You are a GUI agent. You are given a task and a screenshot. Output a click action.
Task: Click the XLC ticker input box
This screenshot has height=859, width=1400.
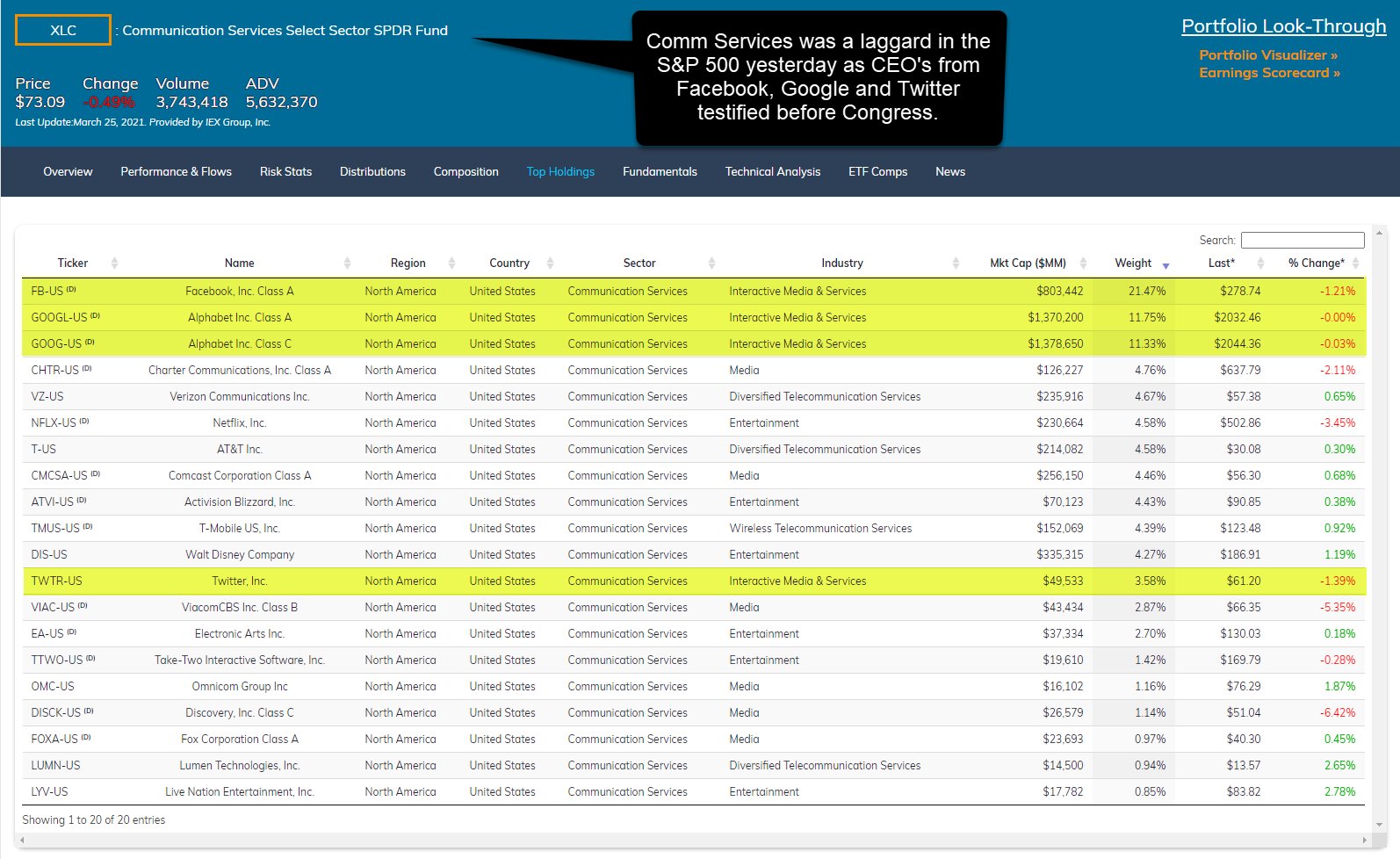[x=63, y=30]
